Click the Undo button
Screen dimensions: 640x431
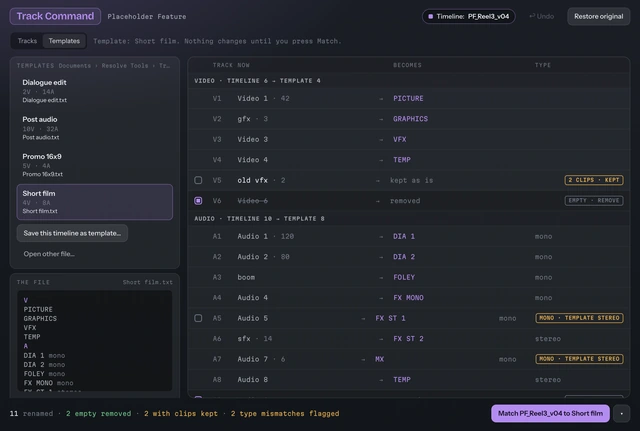[542, 16]
